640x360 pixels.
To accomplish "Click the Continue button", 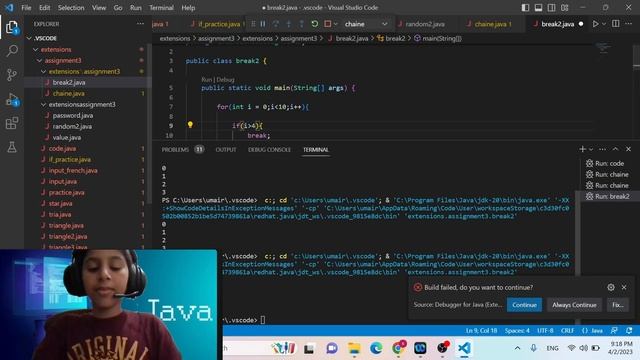I will pyautogui.click(x=524, y=305).
